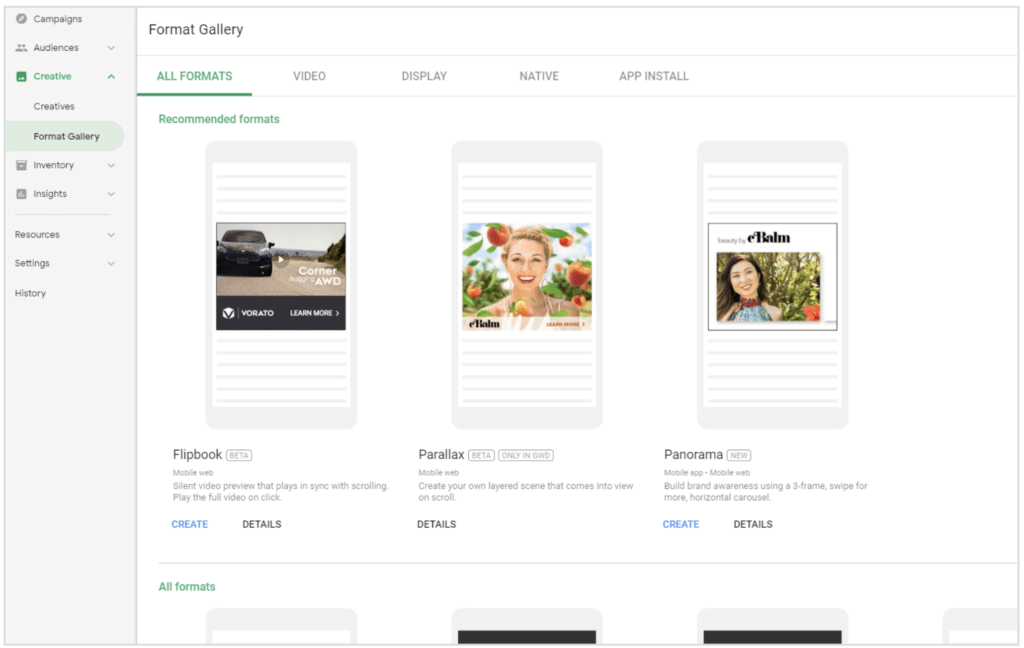Select the Creative image icon in sidebar
Viewport: 1024px width, 648px height.
tap(24, 76)
